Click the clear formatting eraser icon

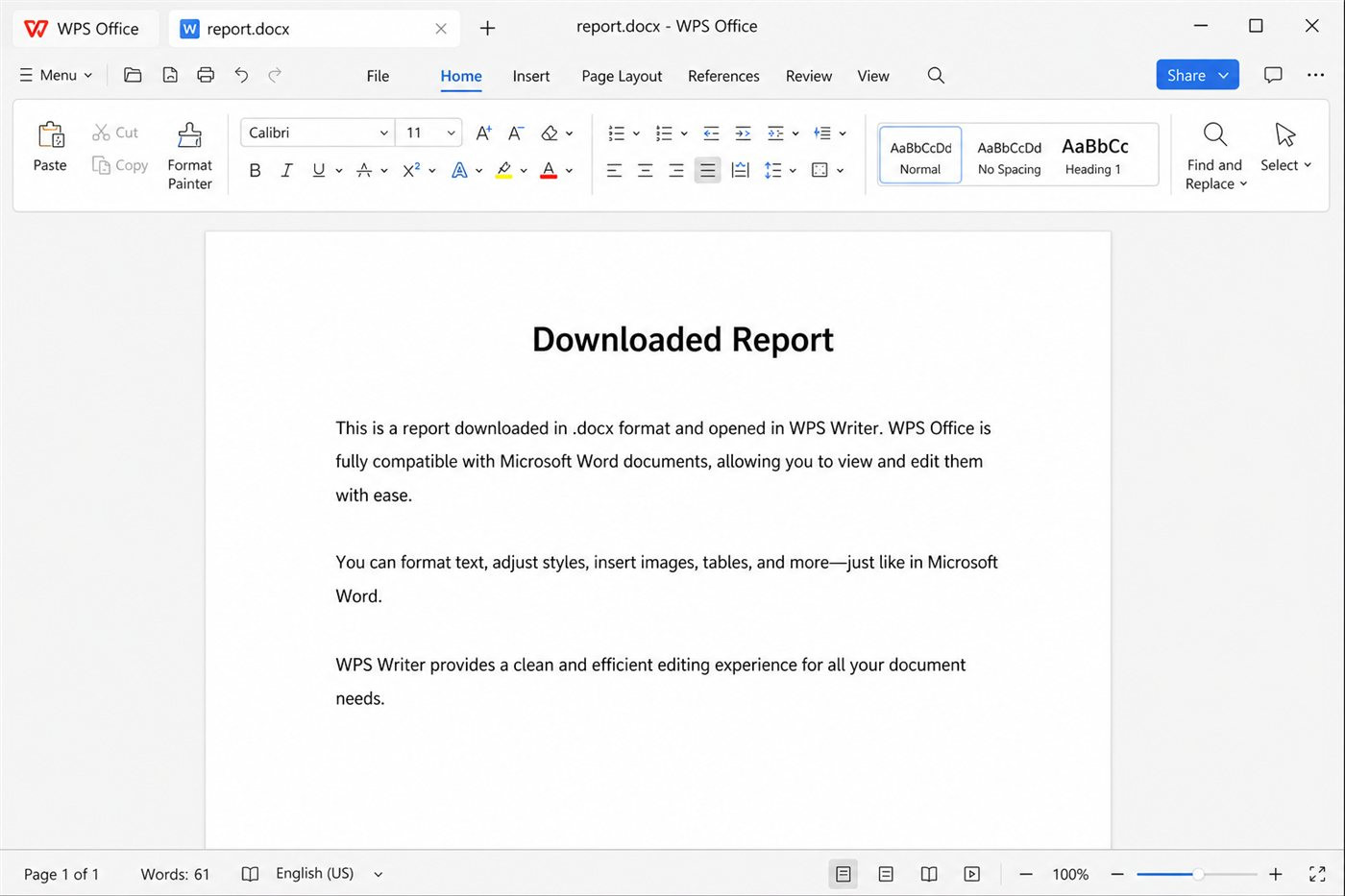(x=550, y=133)
